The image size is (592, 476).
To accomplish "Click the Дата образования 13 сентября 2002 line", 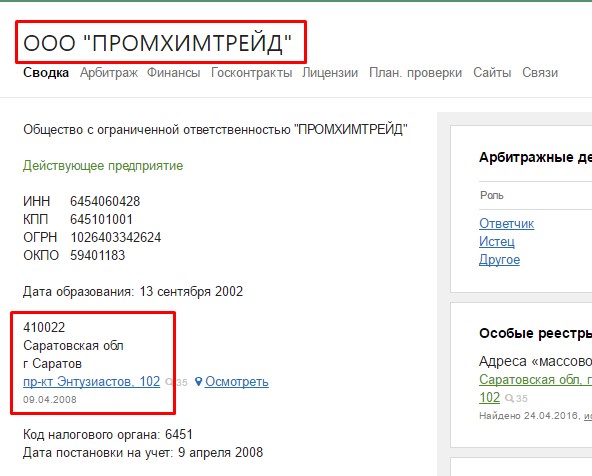I will click(x=133, y=291).
